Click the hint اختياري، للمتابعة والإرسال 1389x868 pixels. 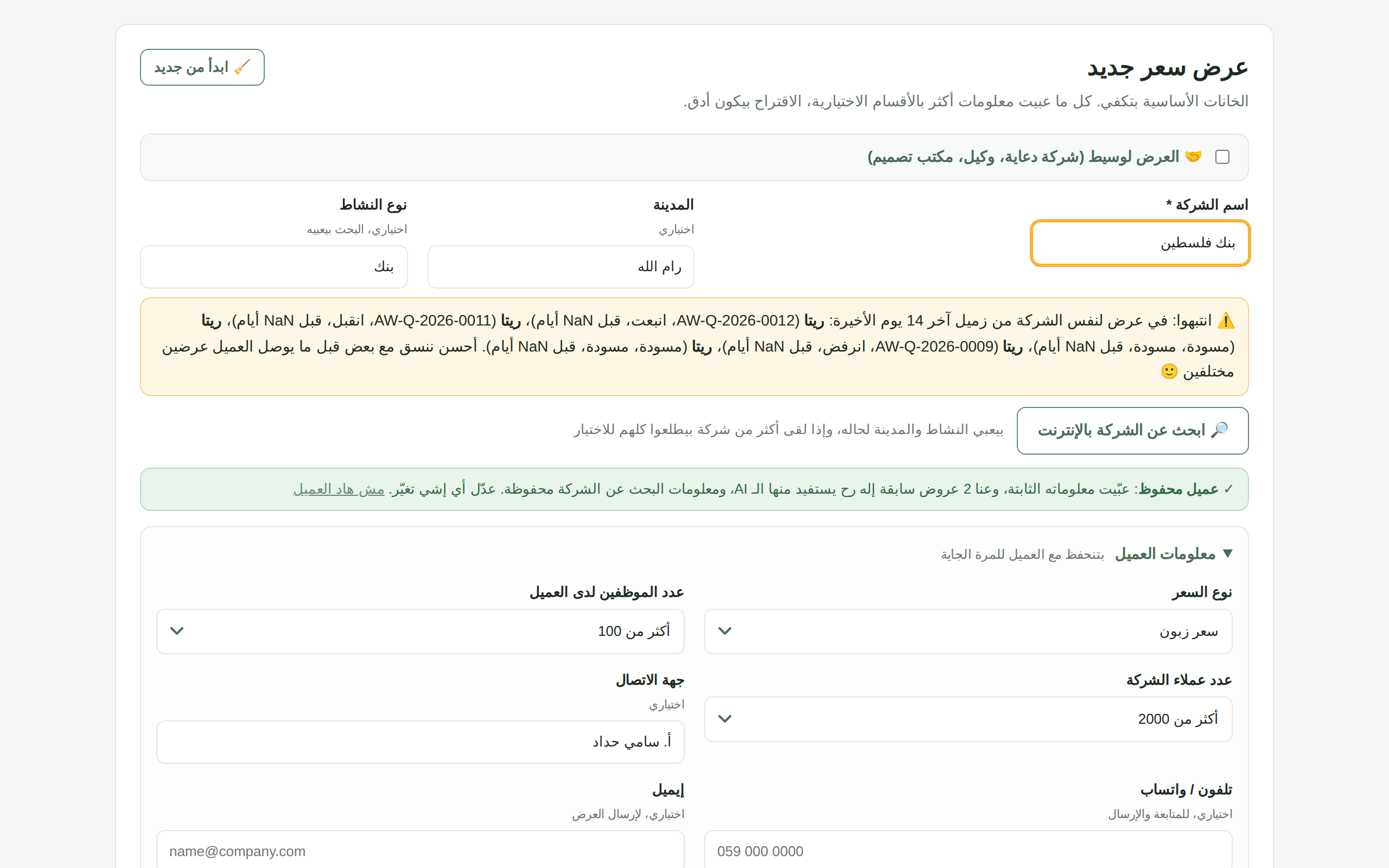pos(1170,814)
